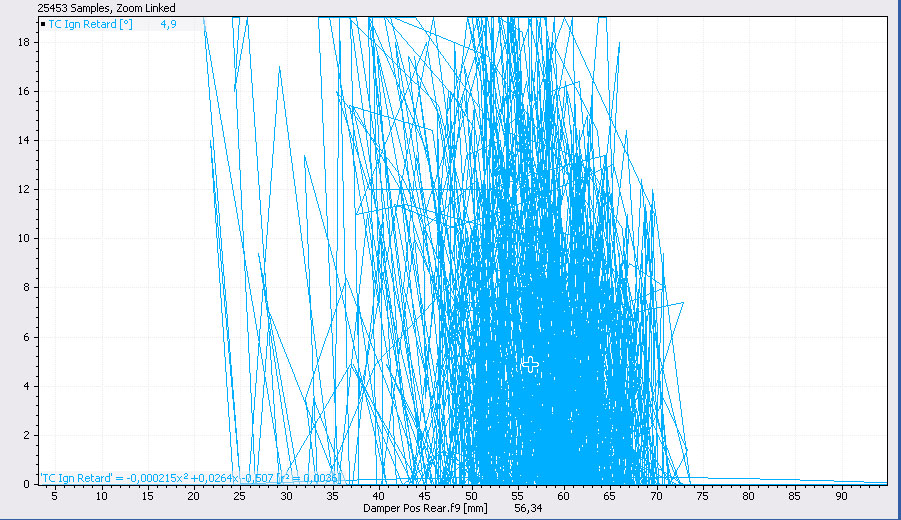Click the 50 tick on x-axis

click(471, 495)
